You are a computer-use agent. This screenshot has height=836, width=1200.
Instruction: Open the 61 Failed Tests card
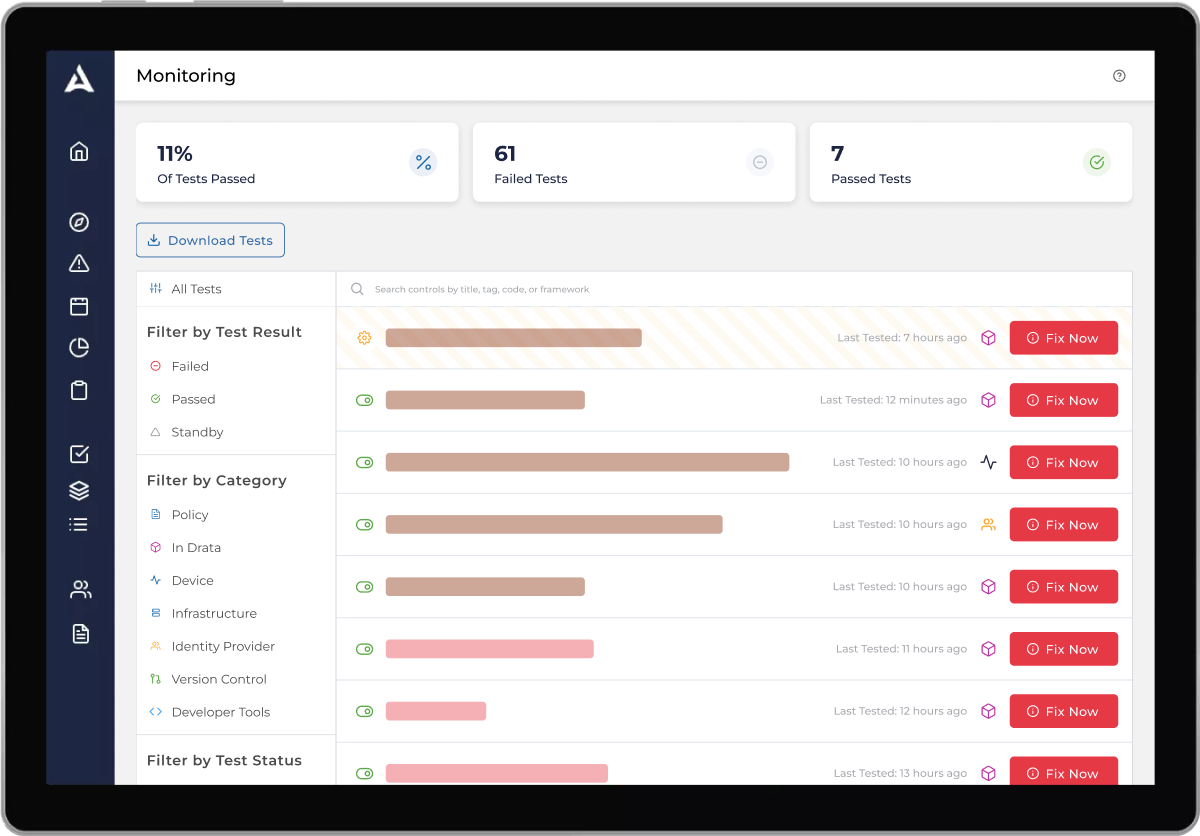(x=634, y=162)
